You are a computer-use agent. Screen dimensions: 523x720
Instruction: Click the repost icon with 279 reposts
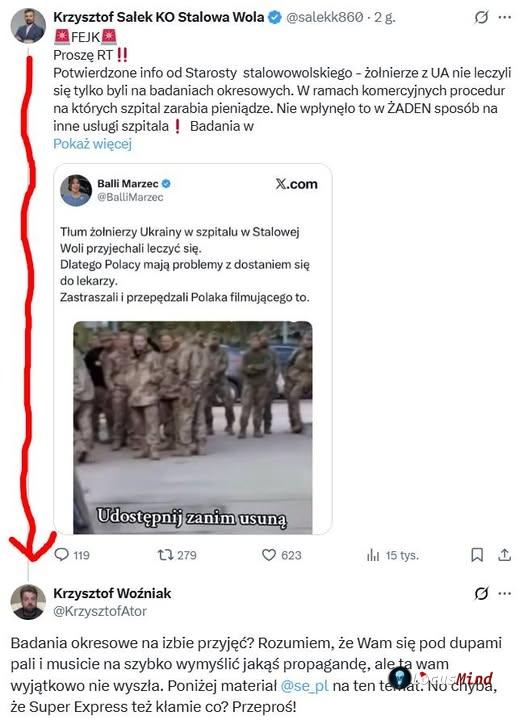point(164,555)
